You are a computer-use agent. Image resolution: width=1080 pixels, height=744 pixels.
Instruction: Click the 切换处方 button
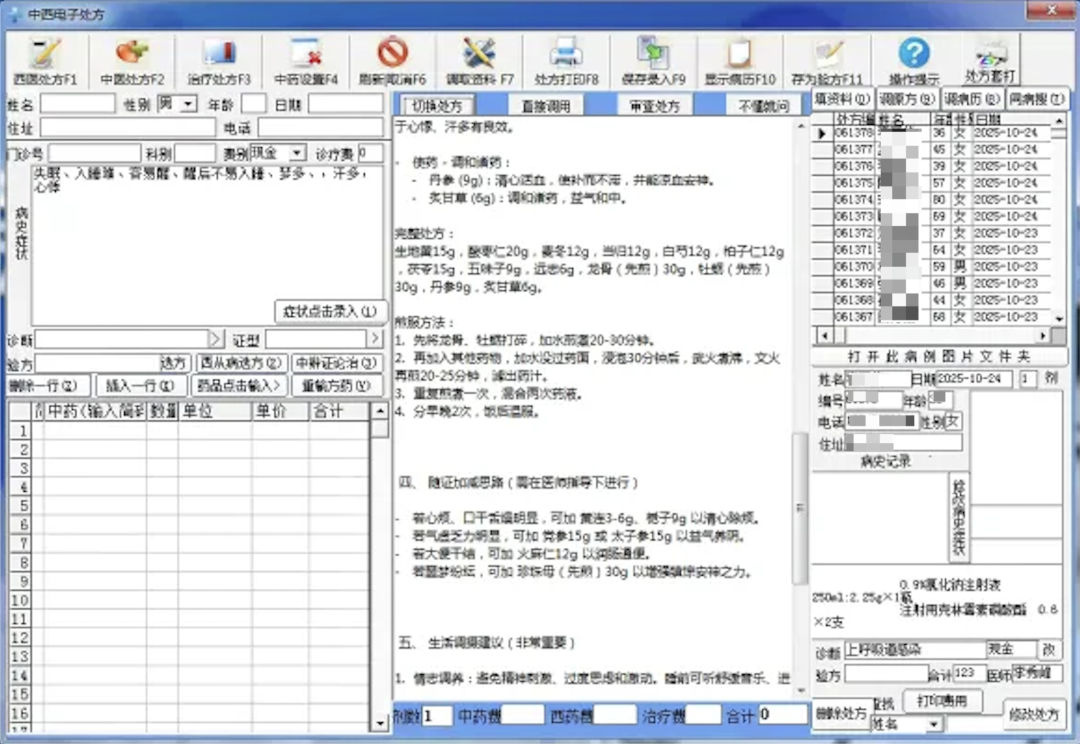(437, 106)
